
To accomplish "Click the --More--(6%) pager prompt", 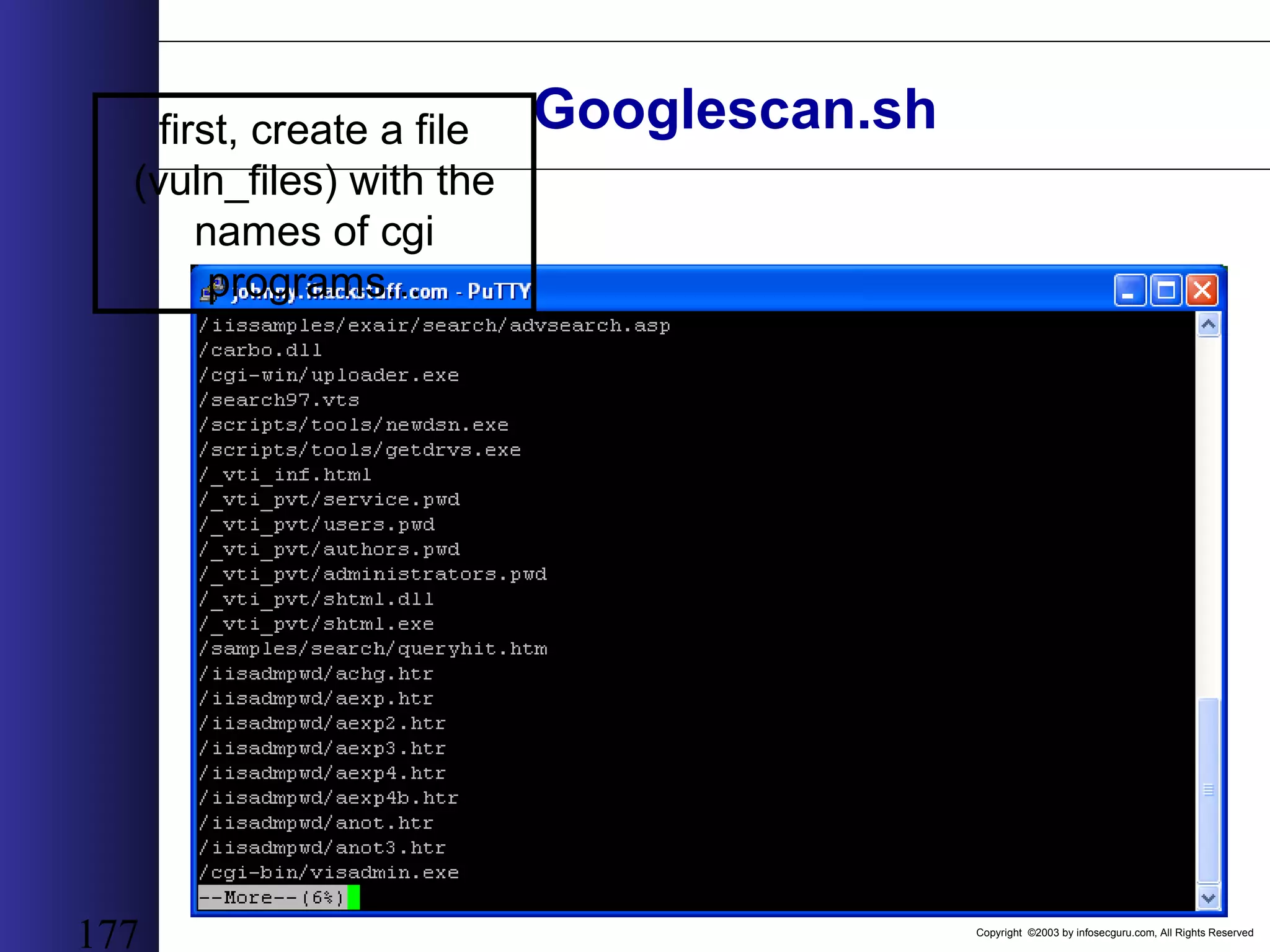I will (x=272, y=897).
